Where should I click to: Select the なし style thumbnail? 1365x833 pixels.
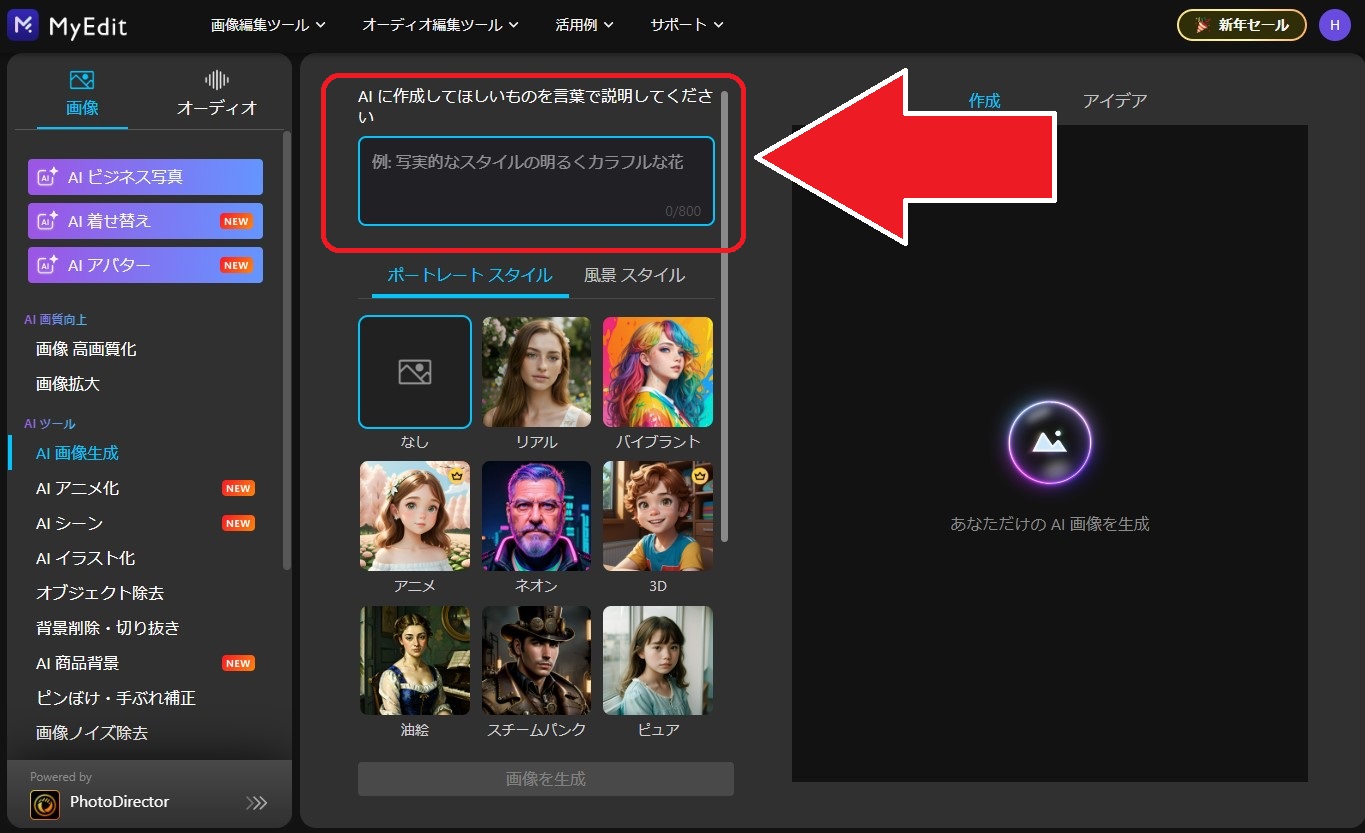(x=415, y=372)
